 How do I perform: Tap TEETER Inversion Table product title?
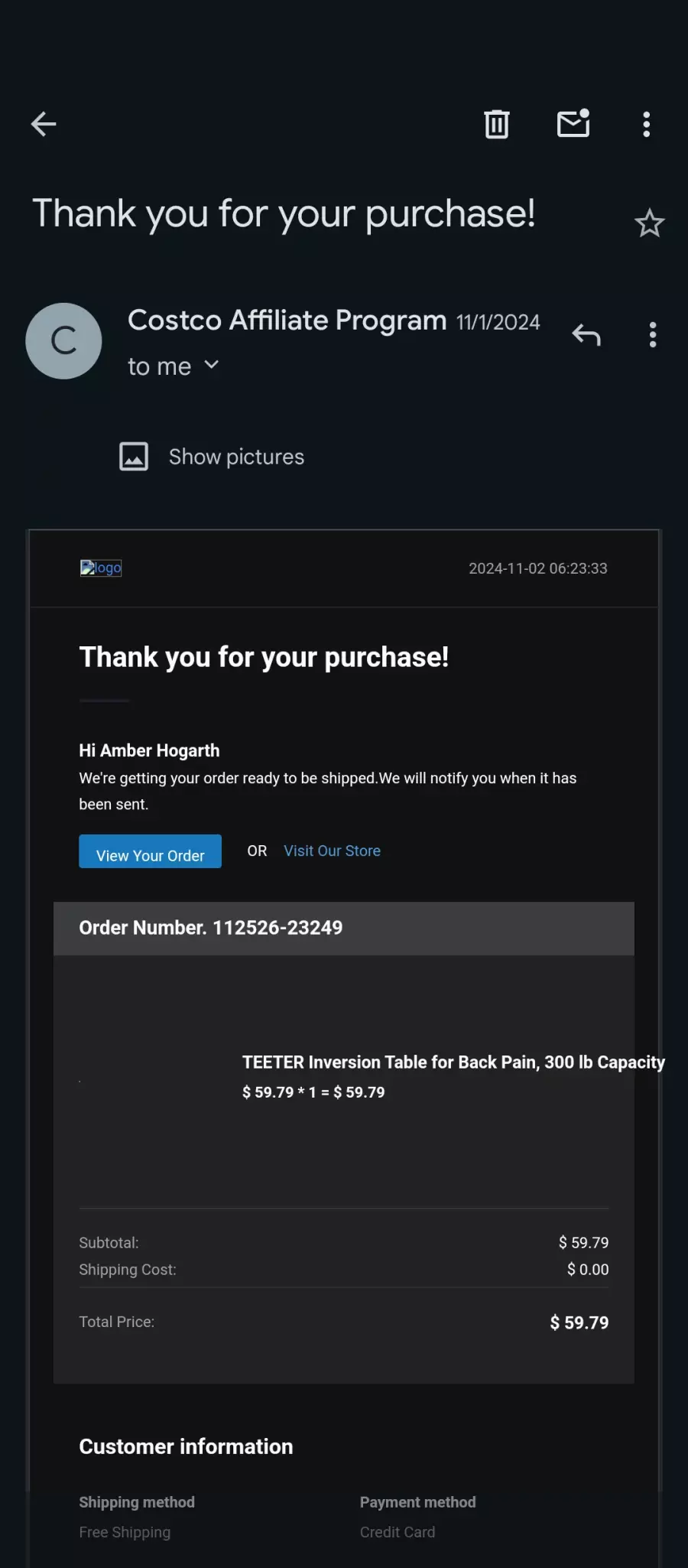[x=453, y=1062]
